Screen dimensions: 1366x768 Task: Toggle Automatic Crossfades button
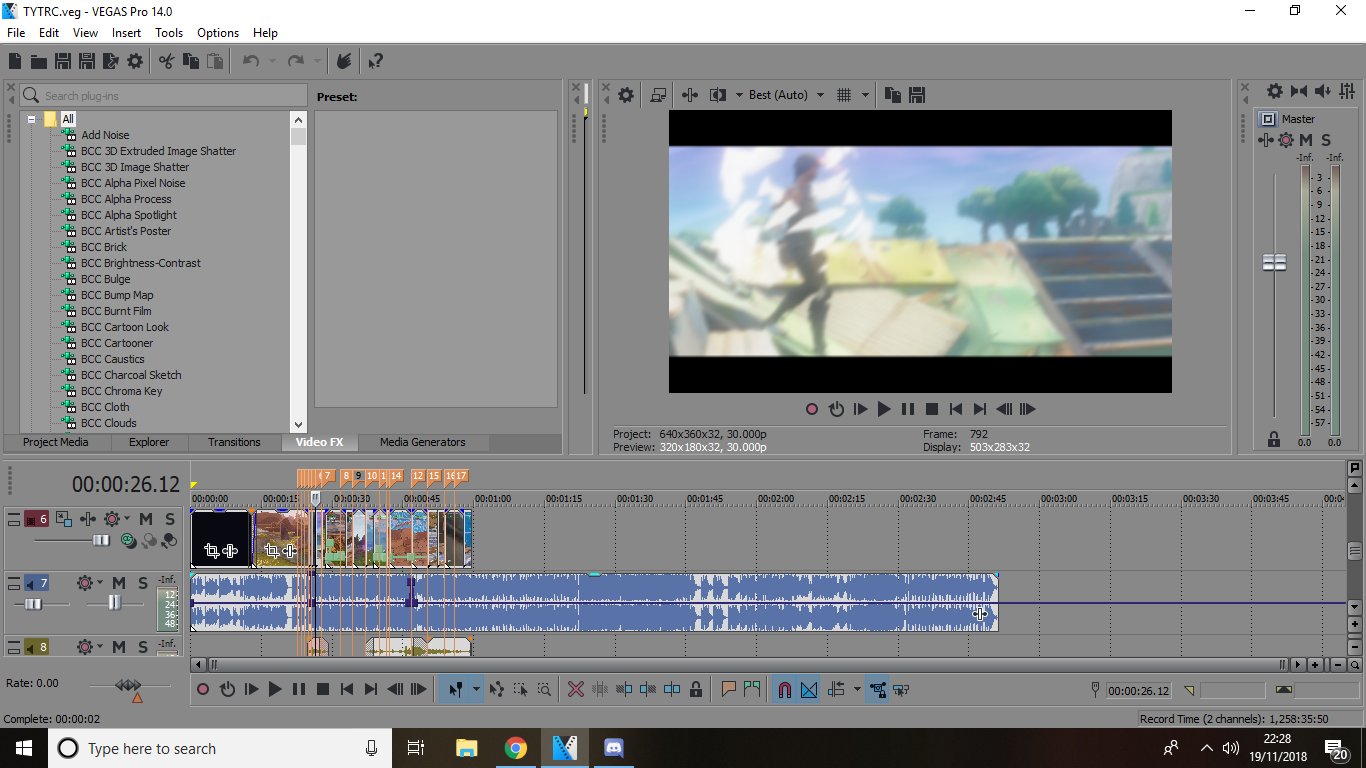click(x=809, y=689)
